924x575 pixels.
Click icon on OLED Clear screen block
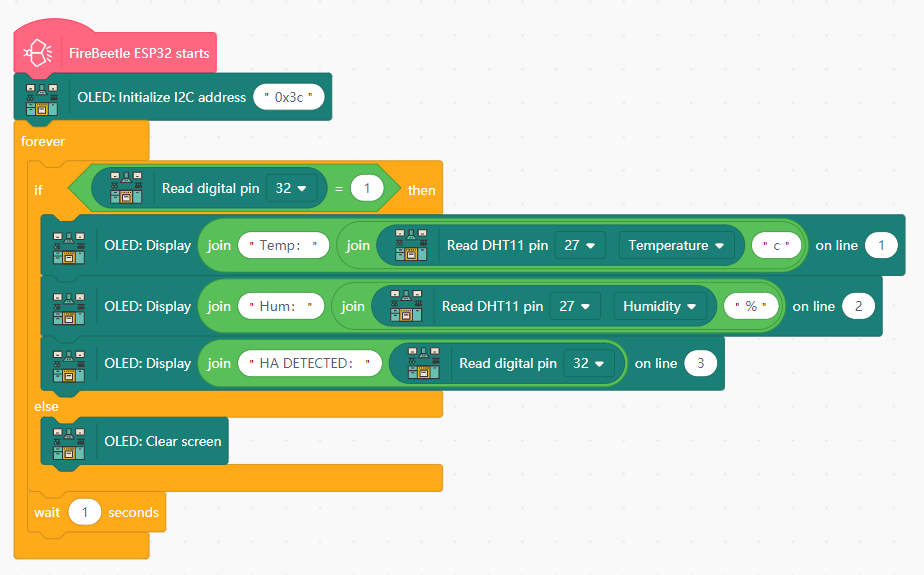(x=68, y=441)
